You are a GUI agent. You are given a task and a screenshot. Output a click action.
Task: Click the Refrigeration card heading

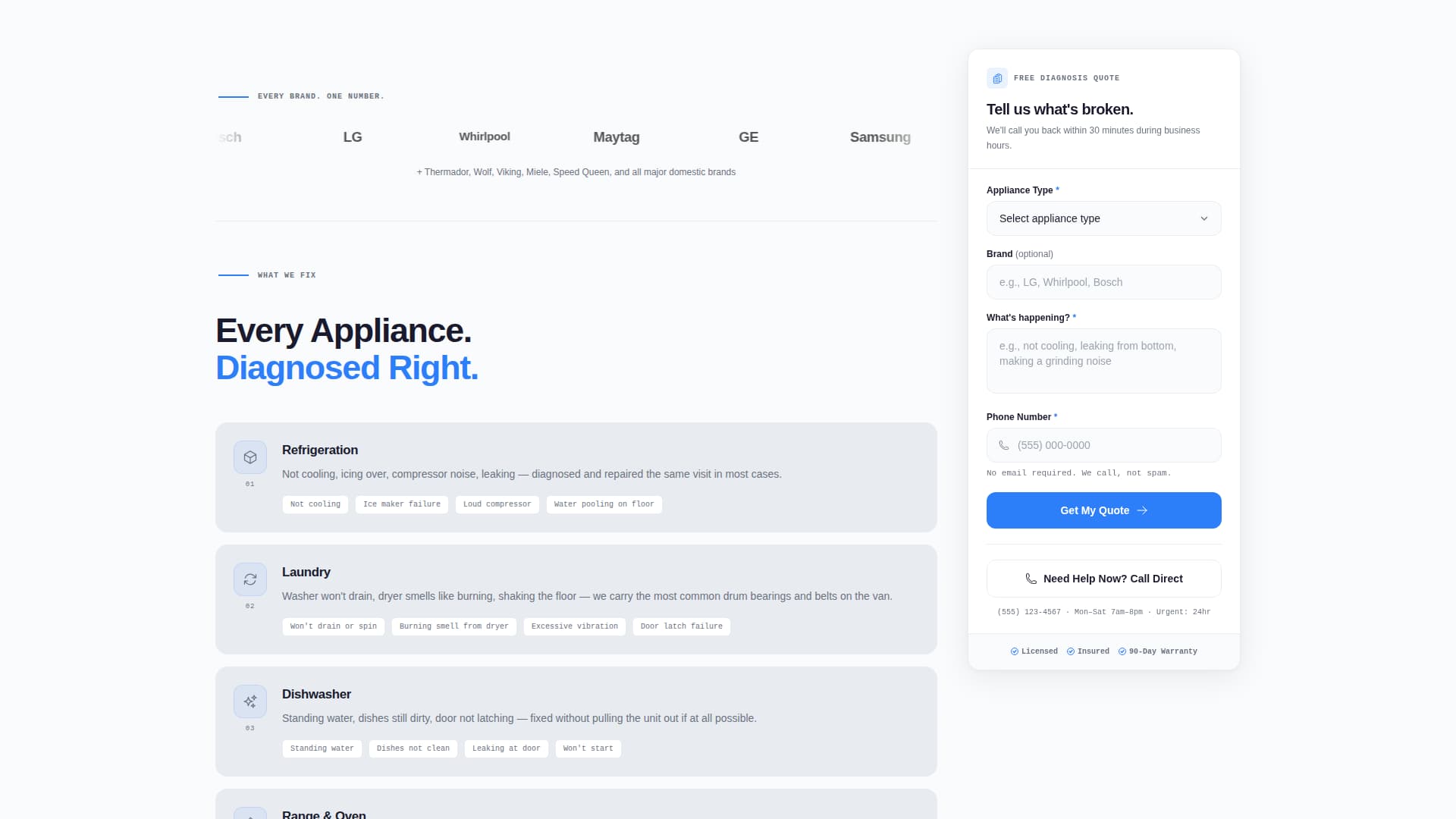[320, 450]
